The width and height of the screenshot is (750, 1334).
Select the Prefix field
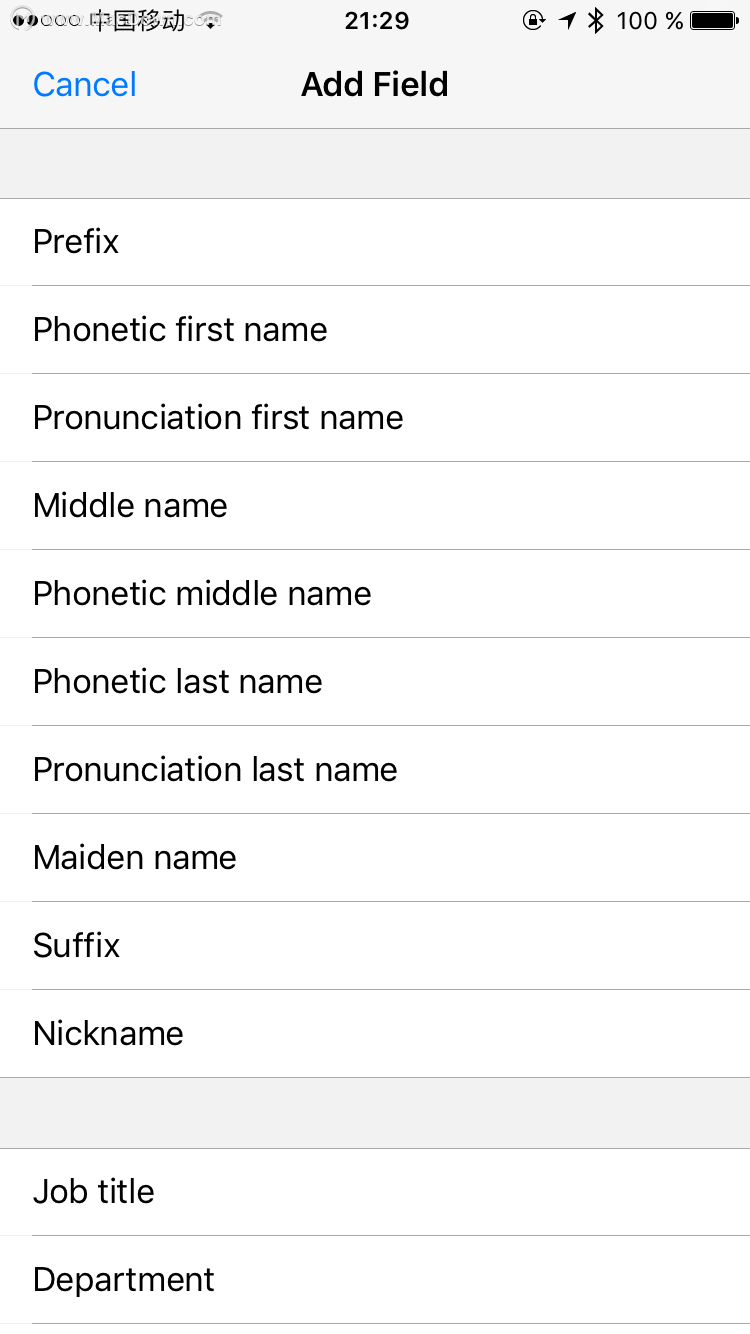coord(375,242)
